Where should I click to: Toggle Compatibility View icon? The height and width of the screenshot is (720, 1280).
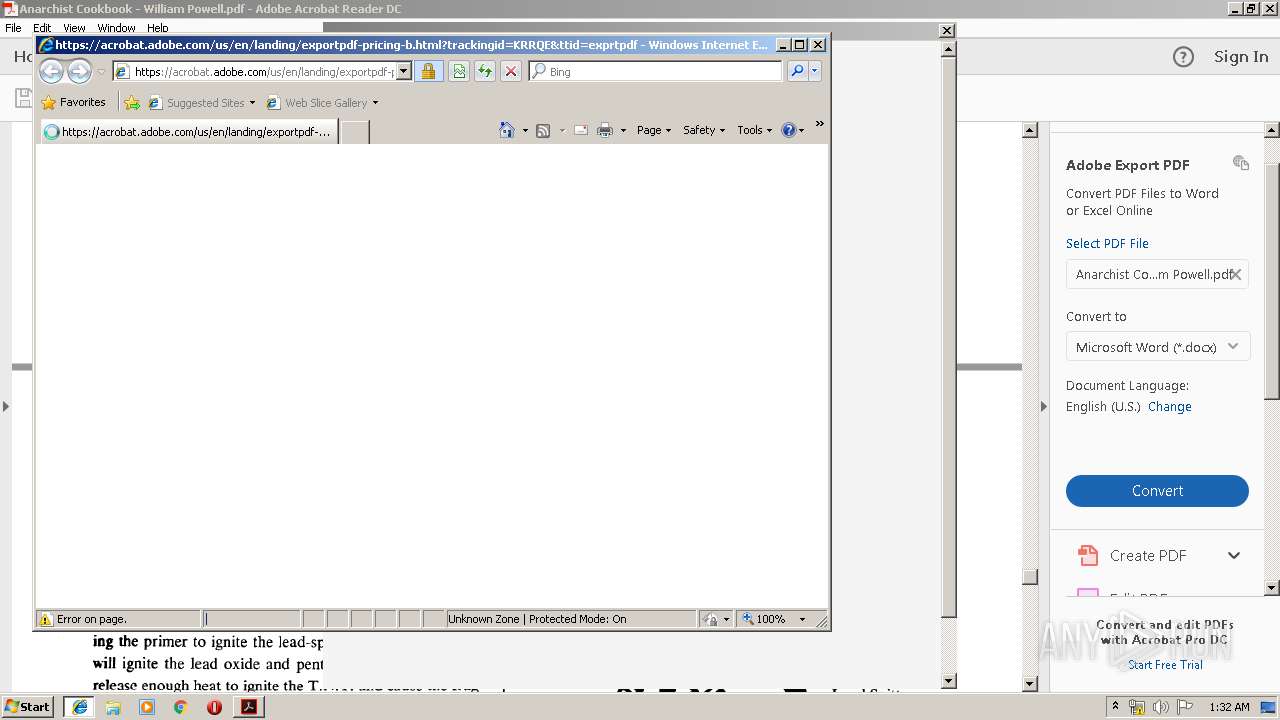459,71
